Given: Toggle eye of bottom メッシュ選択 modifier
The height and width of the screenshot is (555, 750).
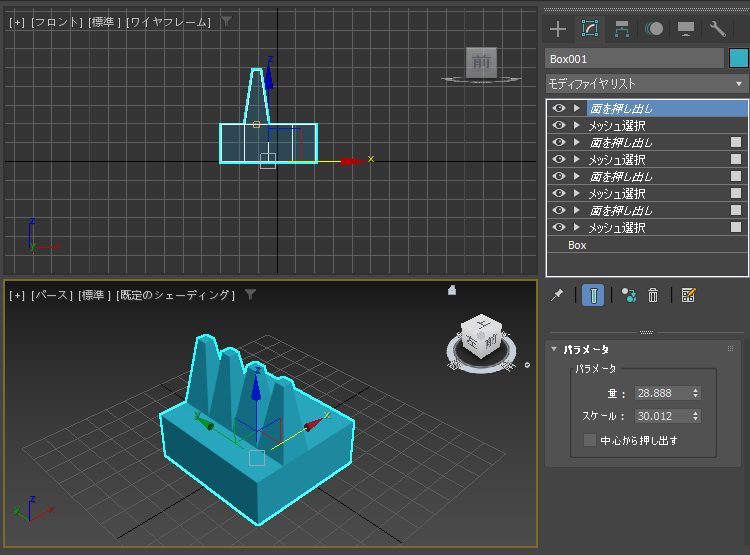Looking at the screenshot, I should point(559,227).
